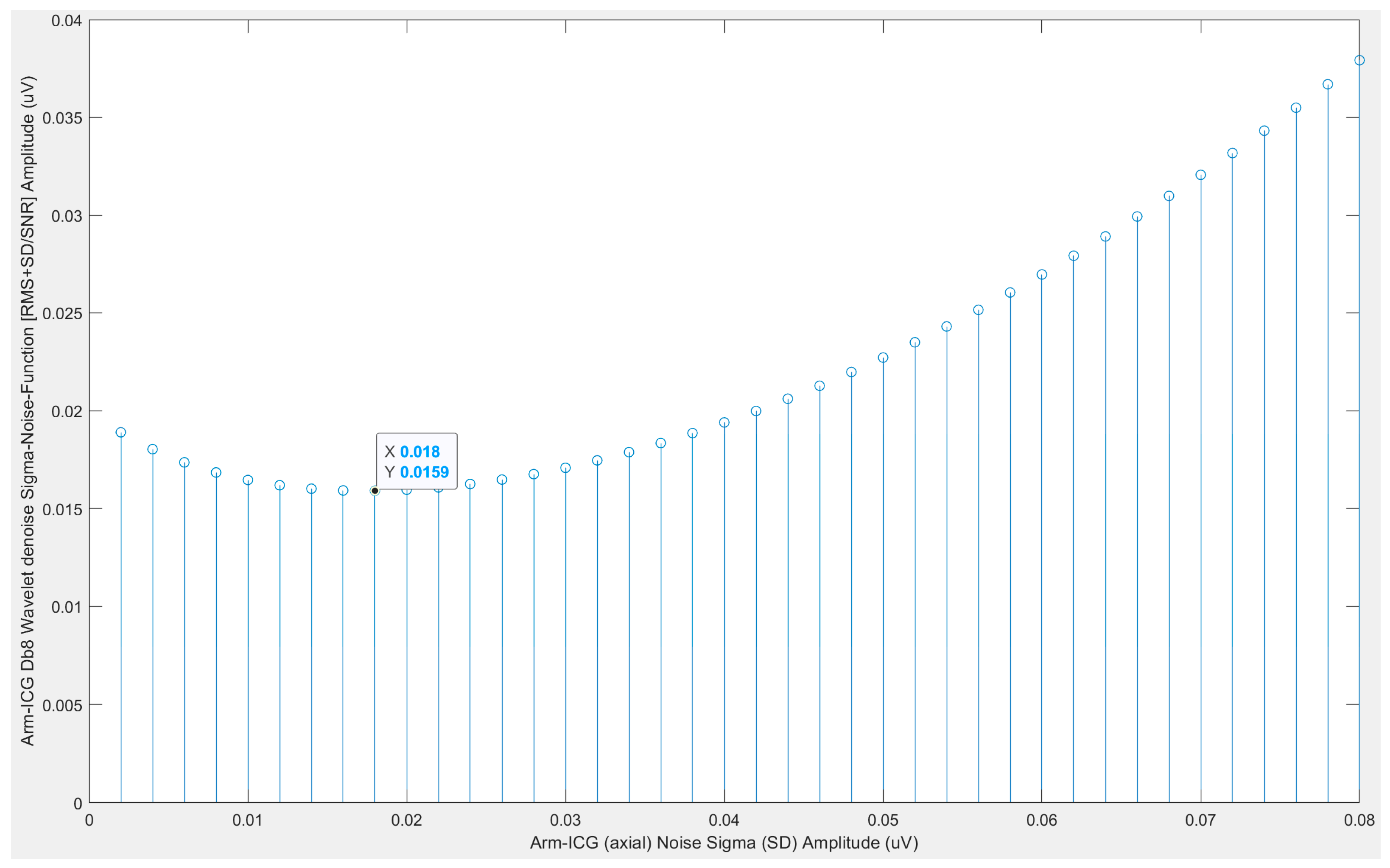Screen dimensions: 1390x868
Task: Click the first stem marker at x 0.002
Action: coord(120,432)
